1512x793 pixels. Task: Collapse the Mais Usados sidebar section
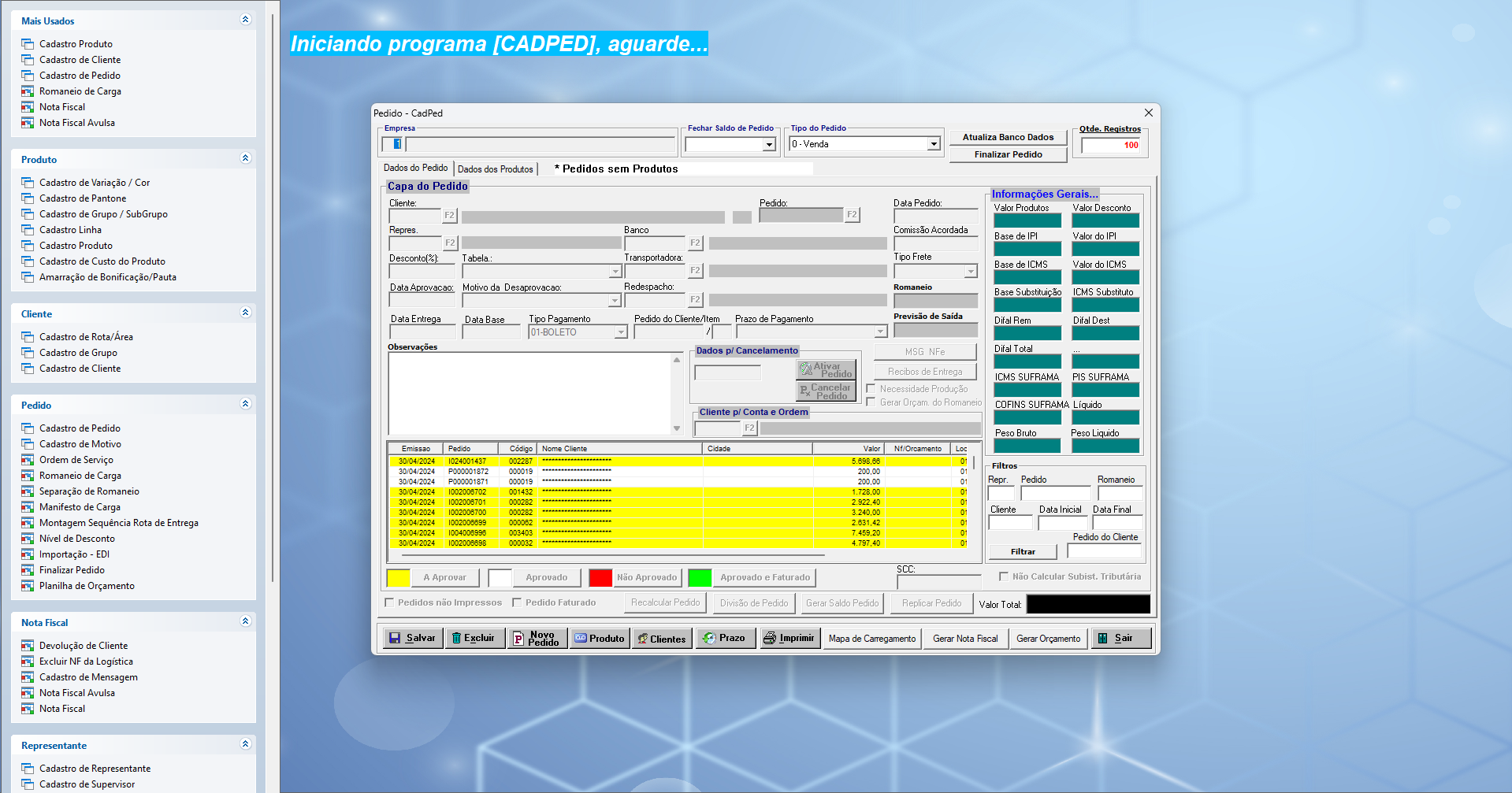[245, 20]
